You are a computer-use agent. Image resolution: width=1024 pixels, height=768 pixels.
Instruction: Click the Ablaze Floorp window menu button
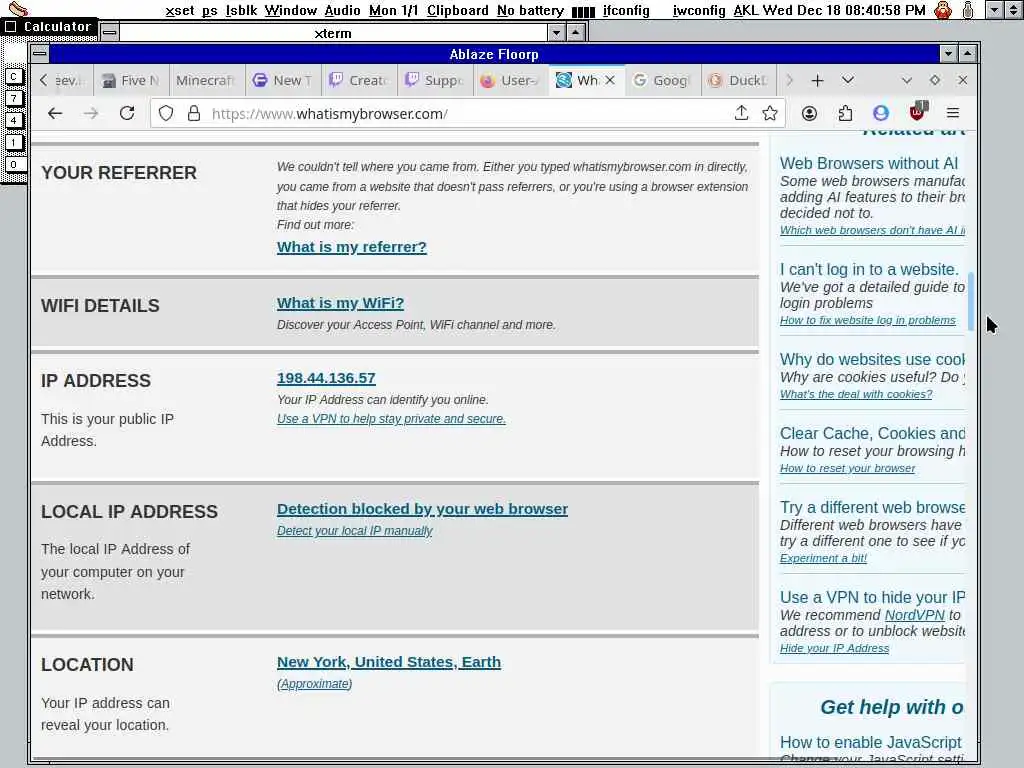[40, 54]
